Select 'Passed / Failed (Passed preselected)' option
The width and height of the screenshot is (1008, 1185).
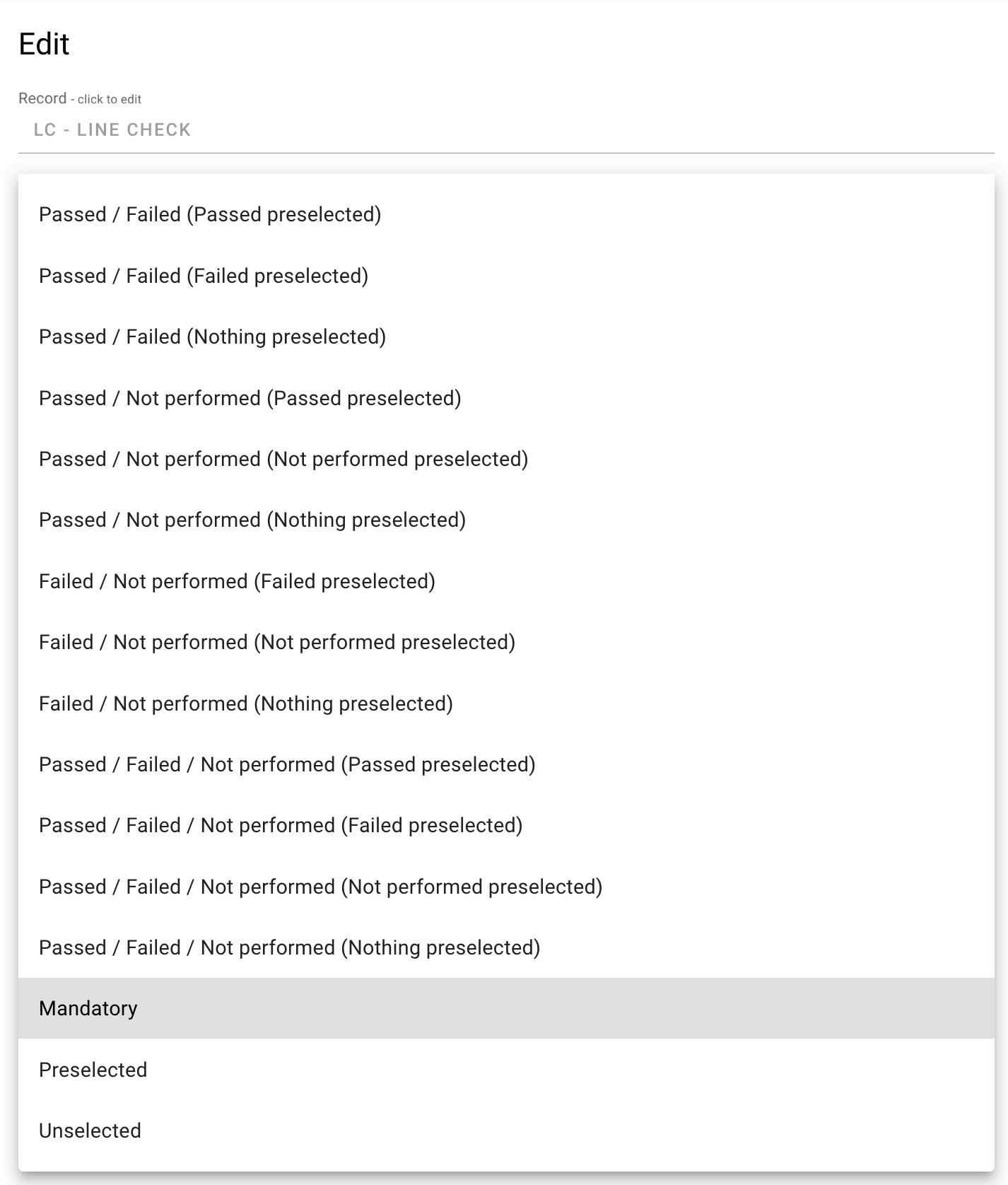[210, 215]
